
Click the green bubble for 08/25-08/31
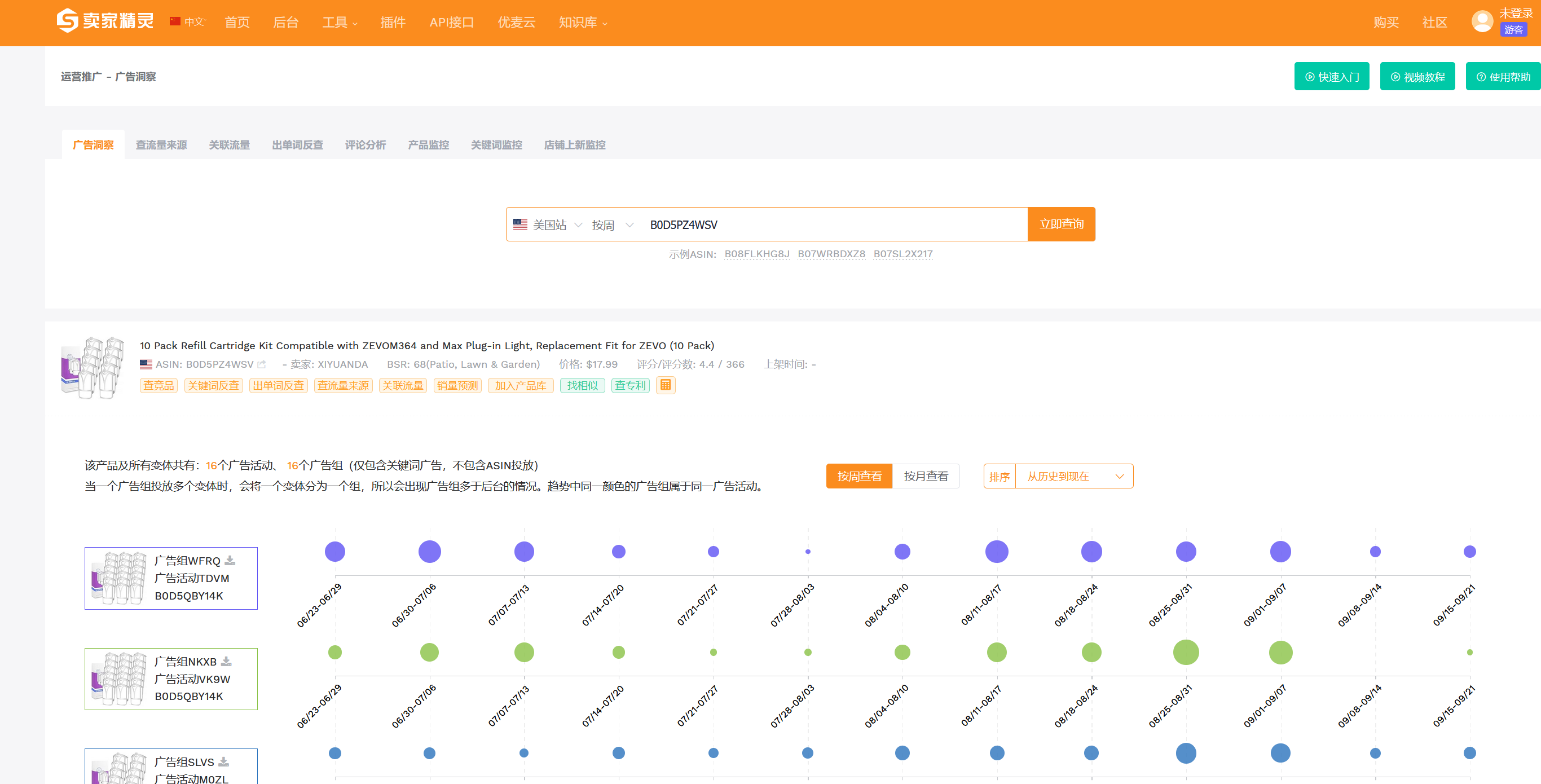(x=1186, y=652)
